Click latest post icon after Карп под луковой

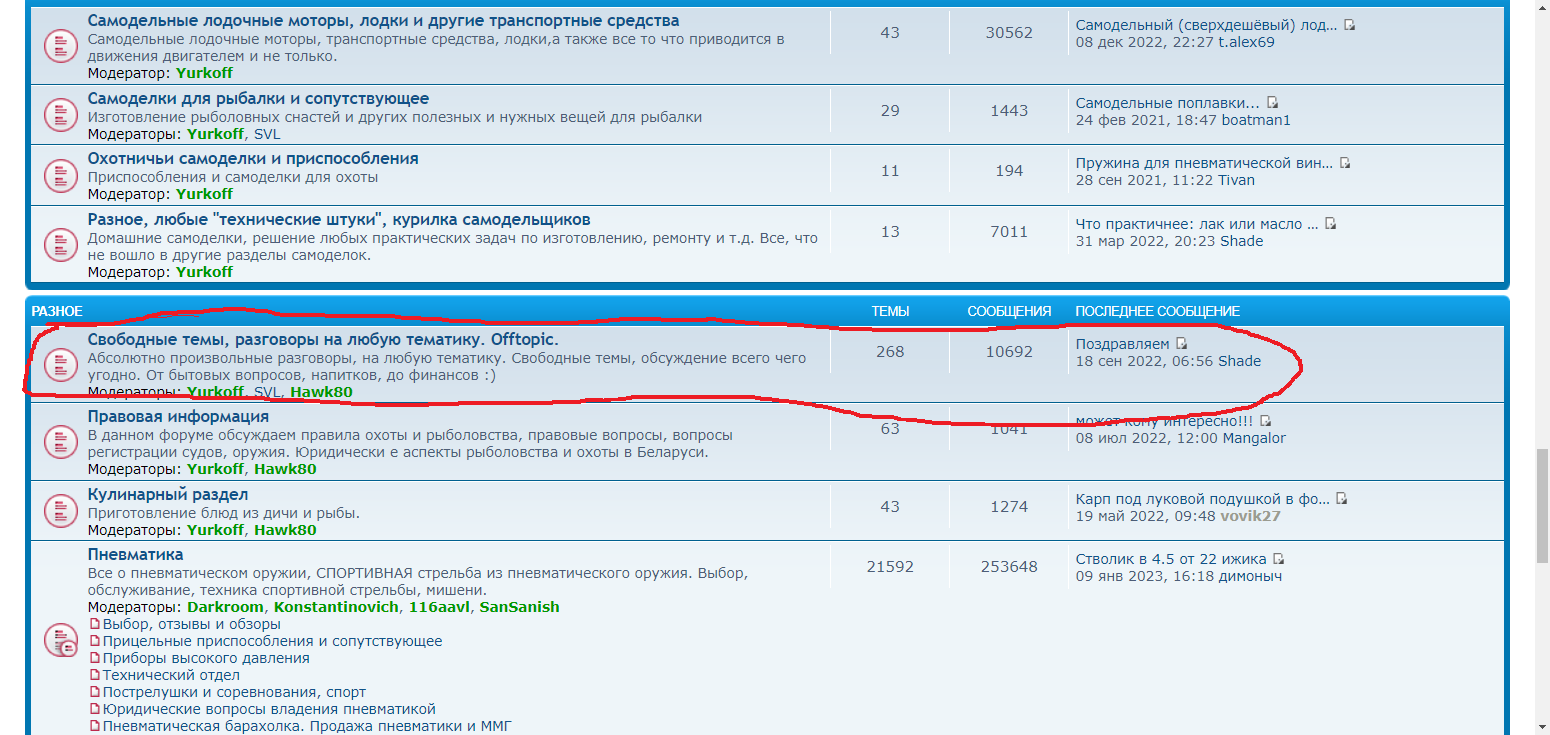pyautogui.click(x=1342, y=498)
